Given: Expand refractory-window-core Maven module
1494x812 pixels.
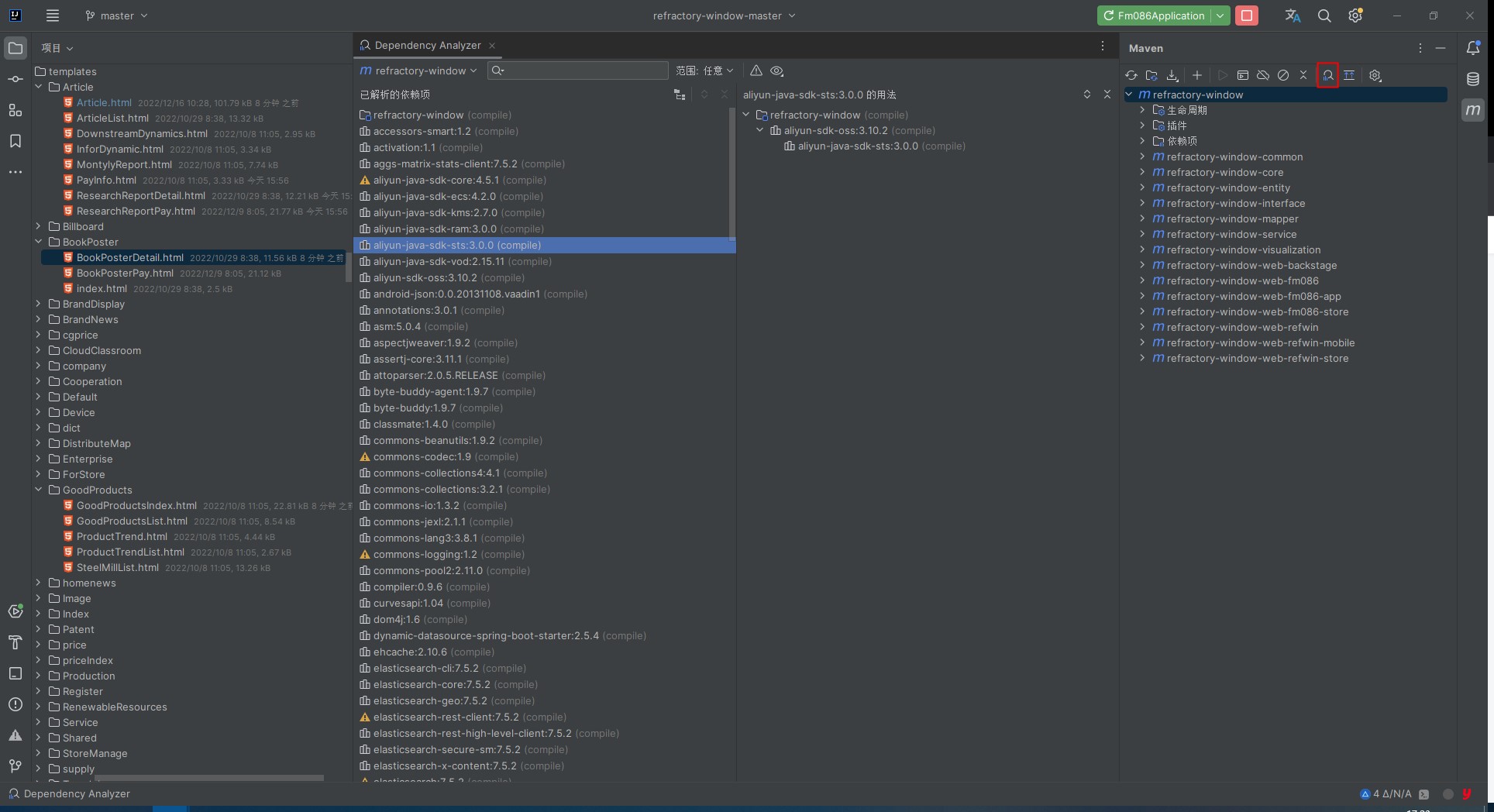Looking at the screenshot, I should coord(1142,172).
